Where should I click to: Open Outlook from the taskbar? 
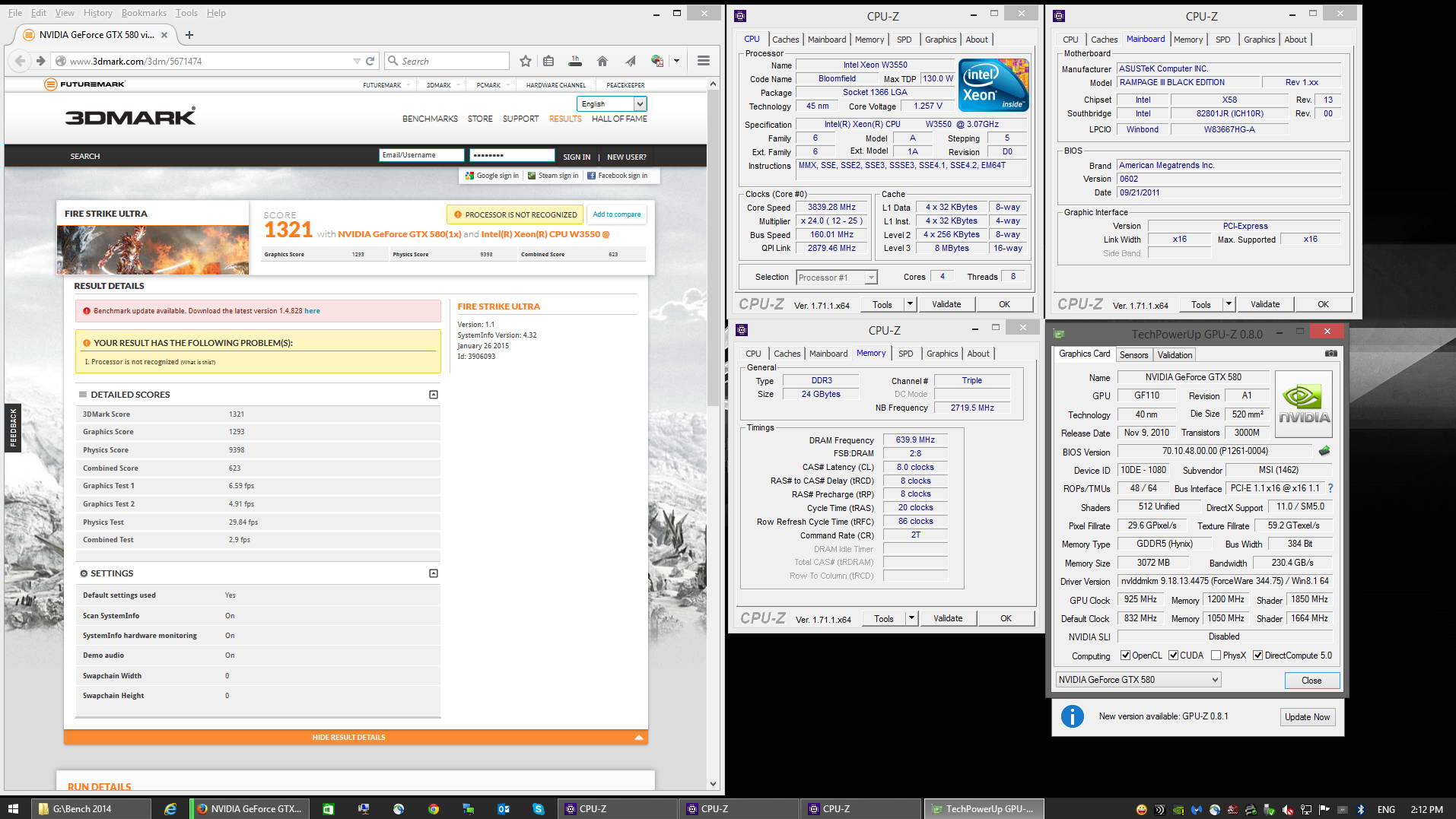click(x=504, y=809)
